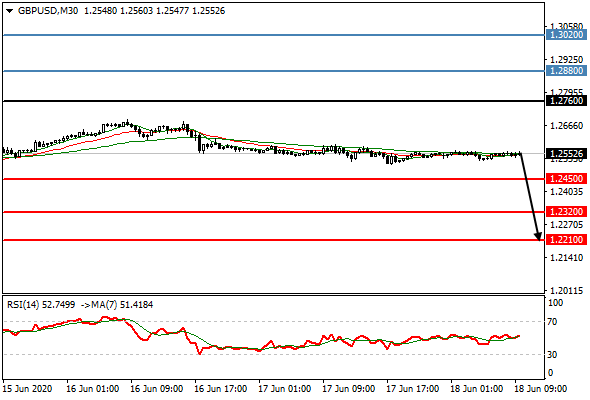
Task: Click the black arrowhead at 1.22100
Action: coord(538,236)
